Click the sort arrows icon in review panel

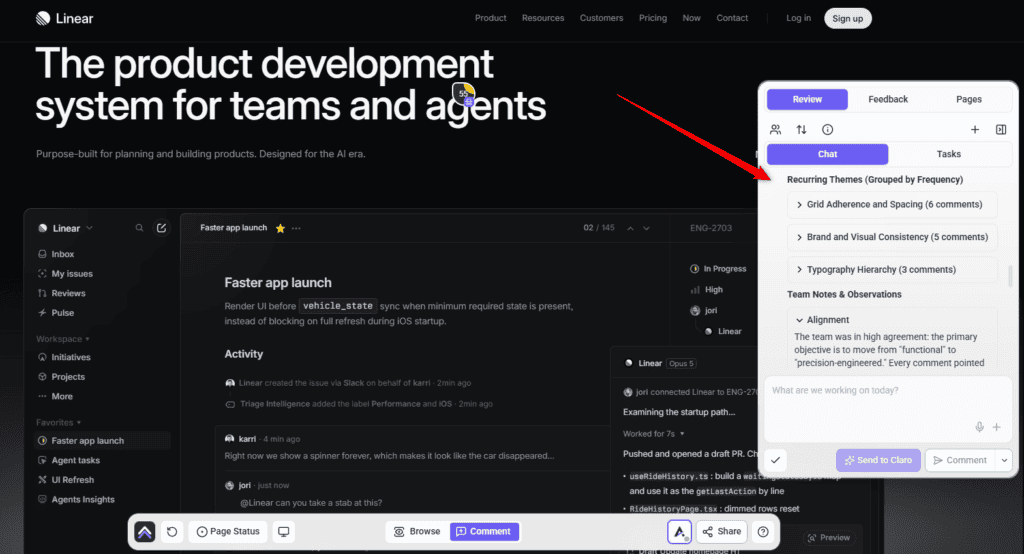pyautogui.click(x=801, y=129)
